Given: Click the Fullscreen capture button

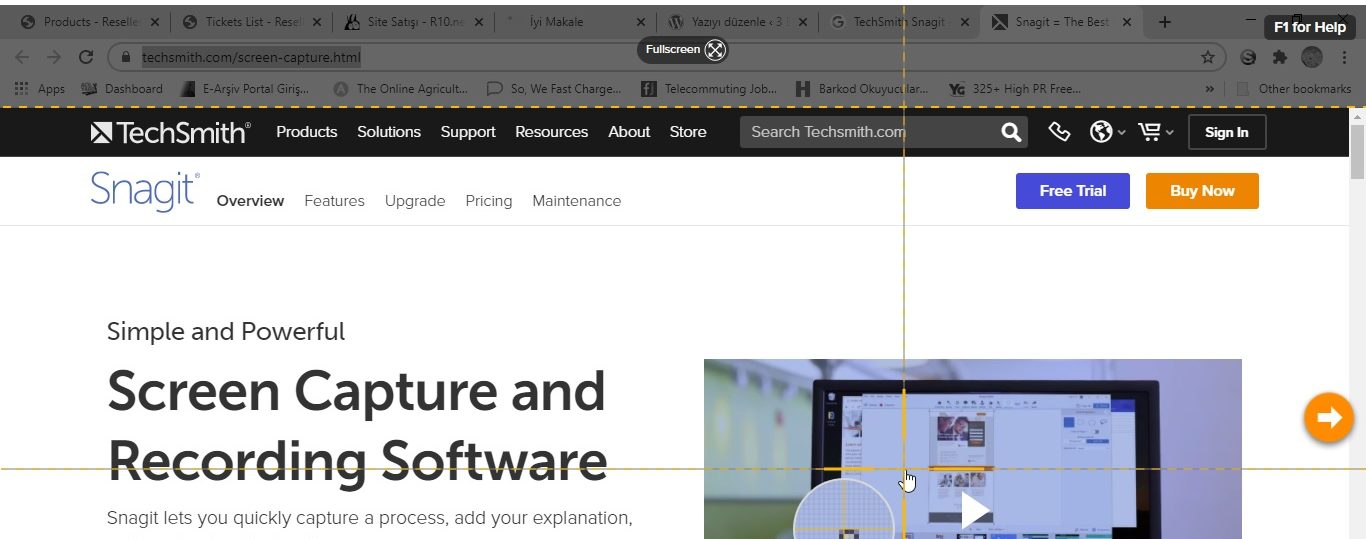Looking at the screenshot, I should click(683, 49).
